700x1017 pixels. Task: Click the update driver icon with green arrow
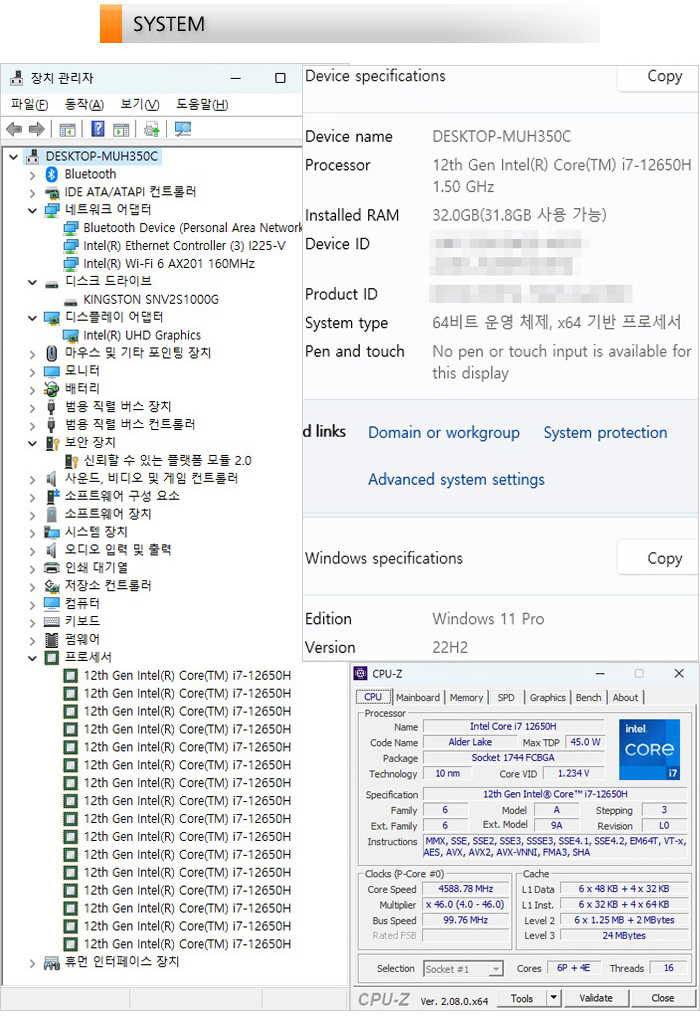152,130
